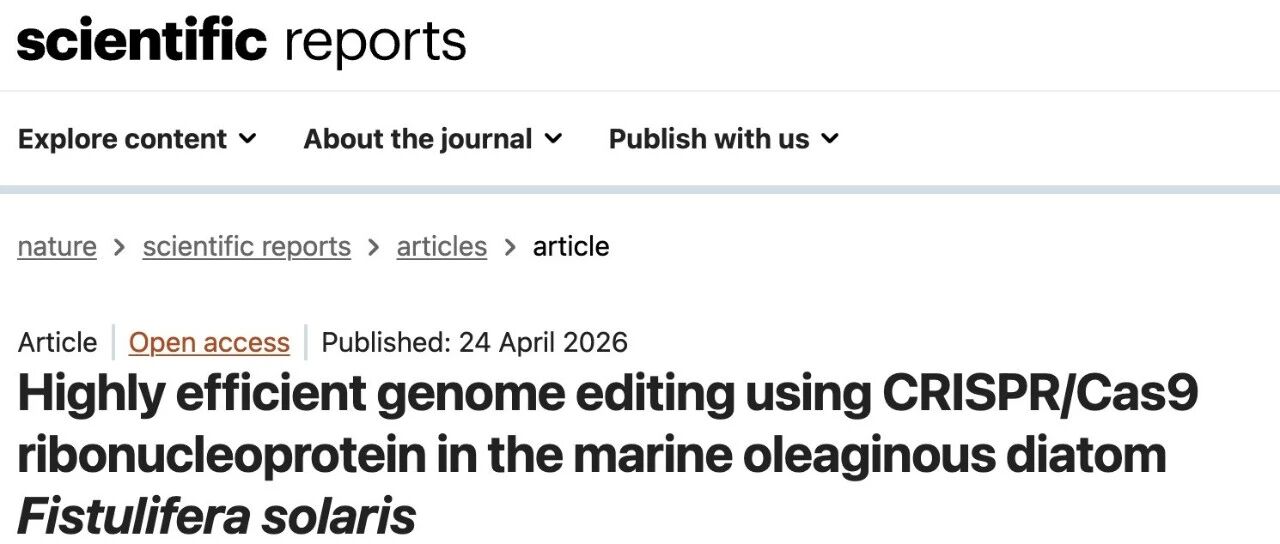Open the Explore content menu label
This screenshot has width=1280, height=544.
(122, 139)
